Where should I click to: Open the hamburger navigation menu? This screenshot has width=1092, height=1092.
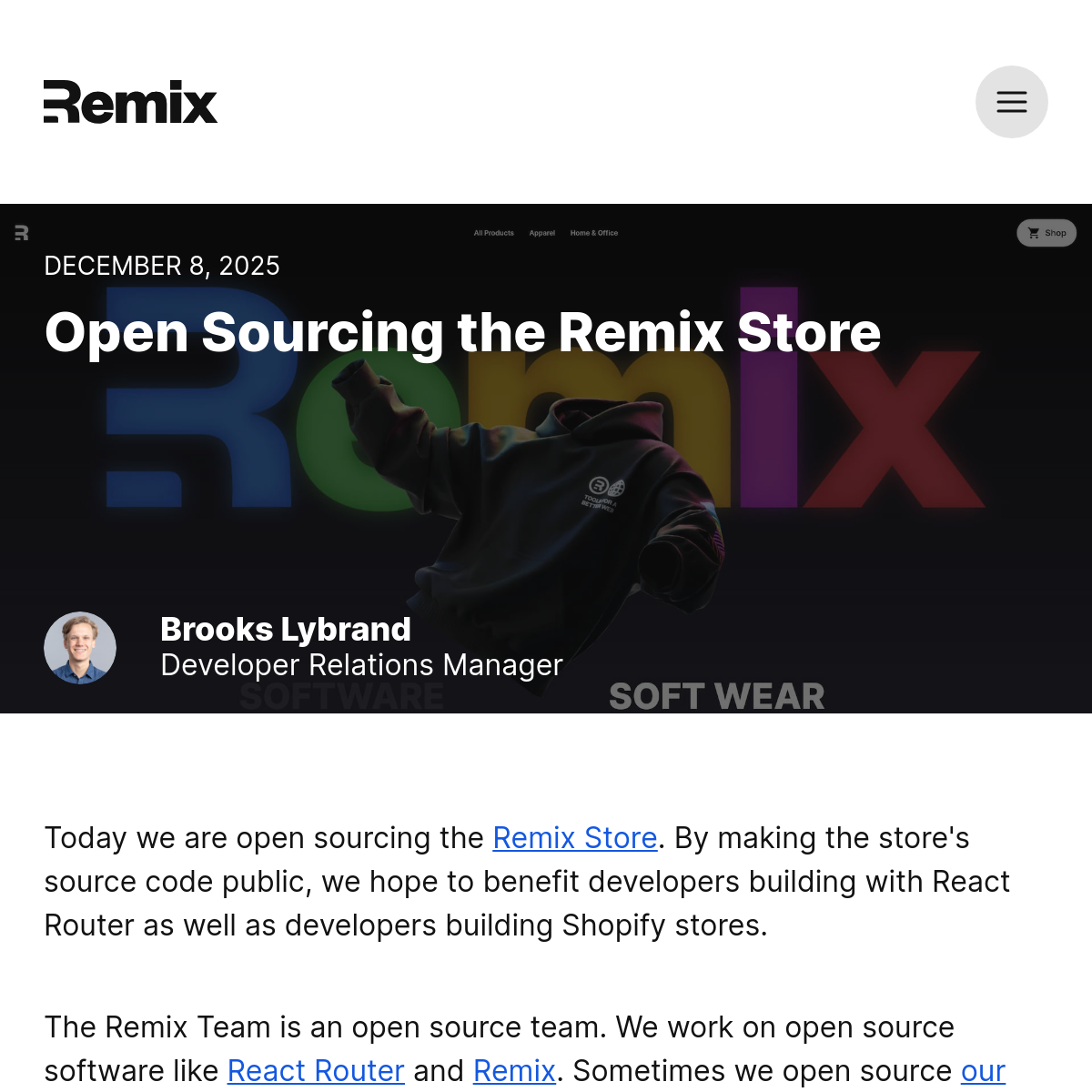(1011, 102)
